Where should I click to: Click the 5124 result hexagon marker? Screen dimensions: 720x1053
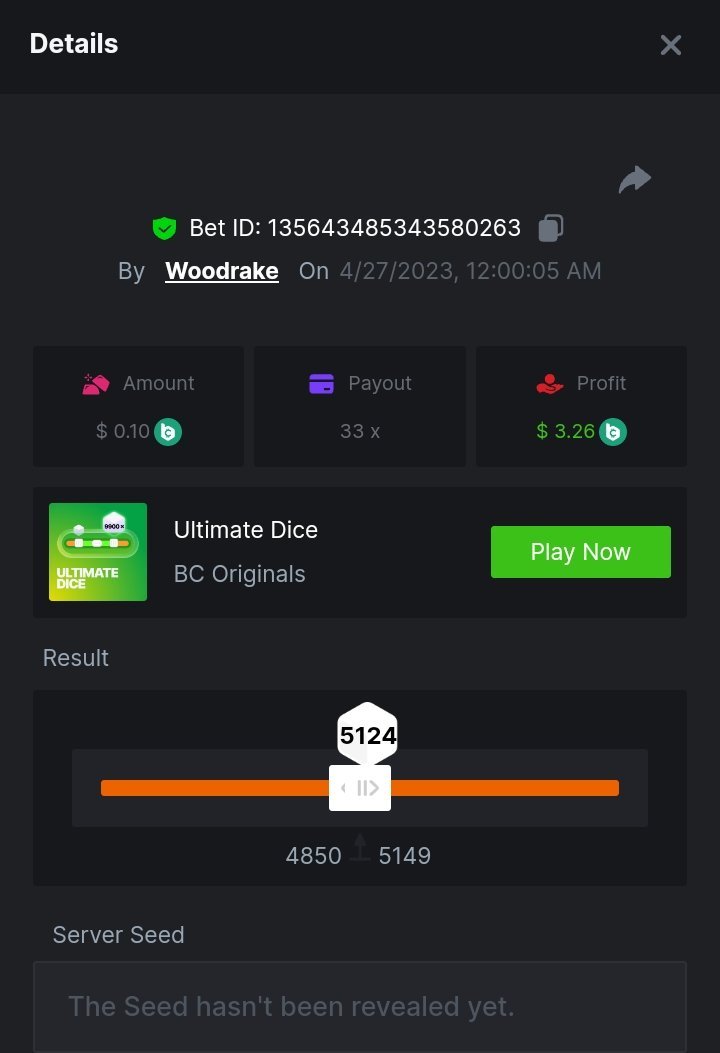click(x=367, y=735)
